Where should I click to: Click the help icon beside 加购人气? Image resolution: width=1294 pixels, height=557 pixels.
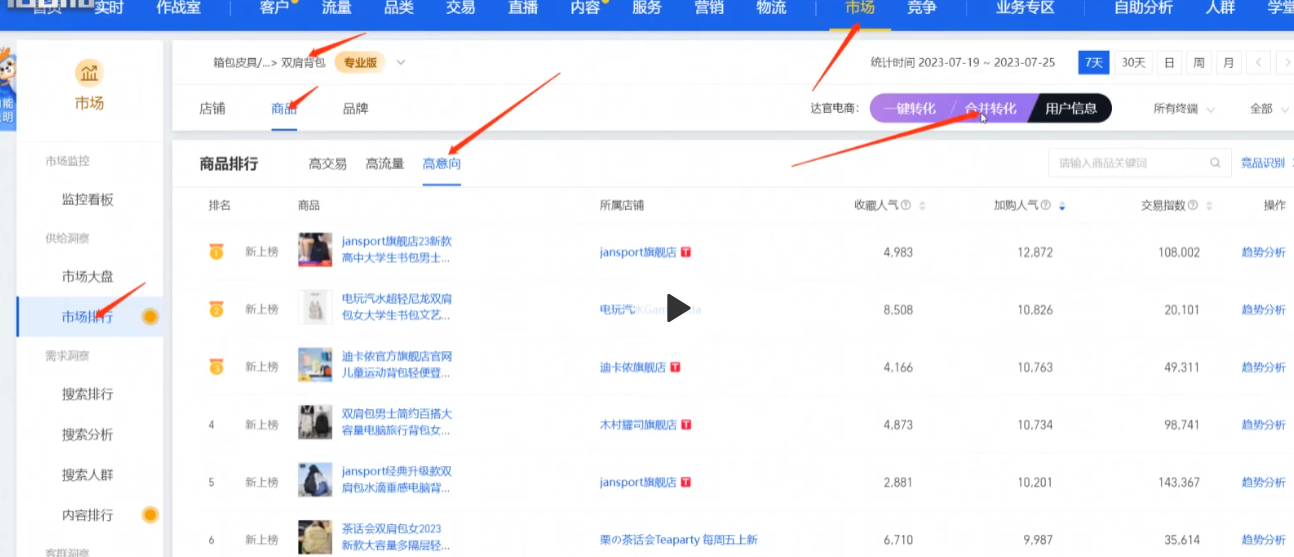[x=1045, y=205]
